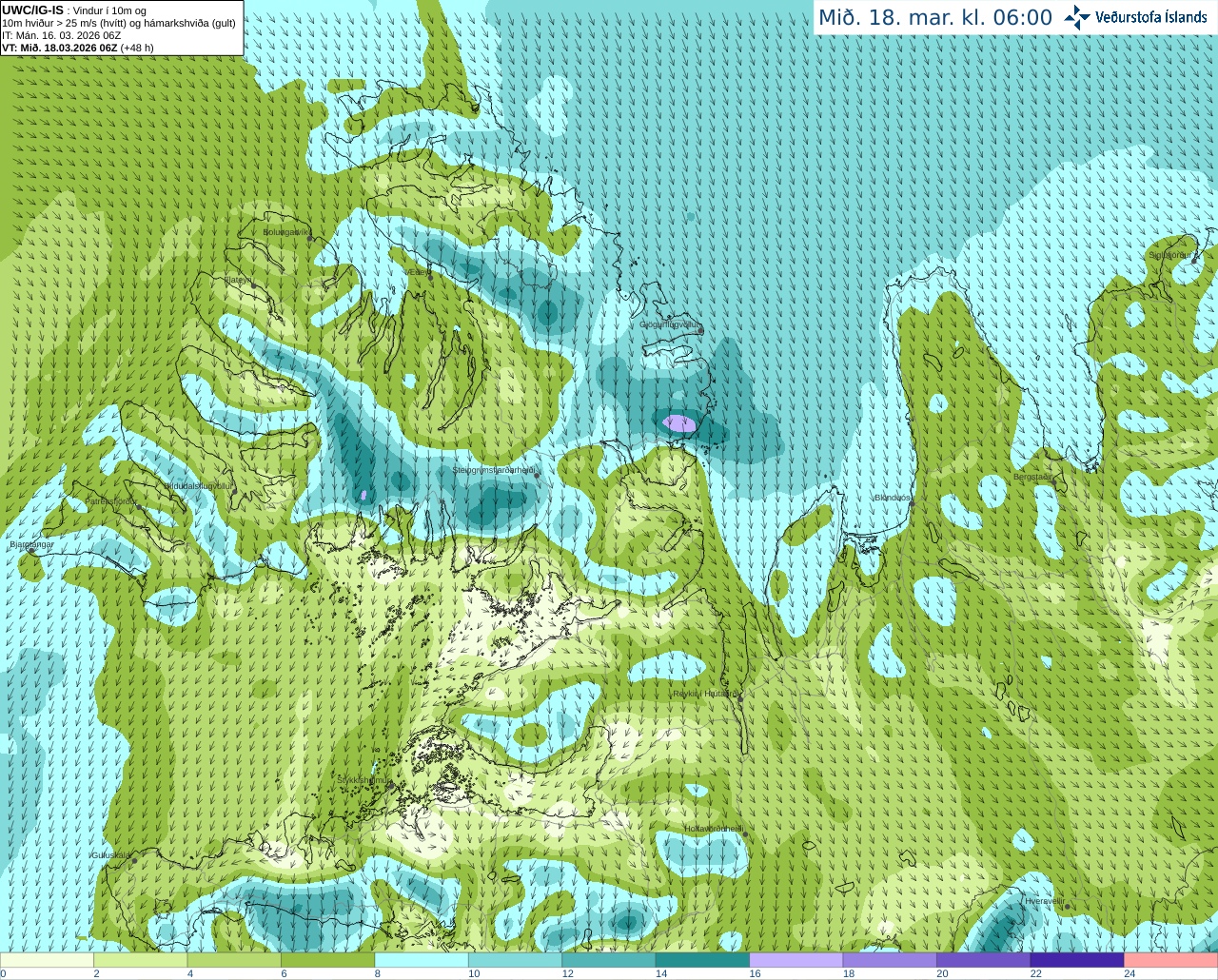Select the Stykkishólmur station label
This screenshot has width=1218, height=980.
(x=364, y=780)
